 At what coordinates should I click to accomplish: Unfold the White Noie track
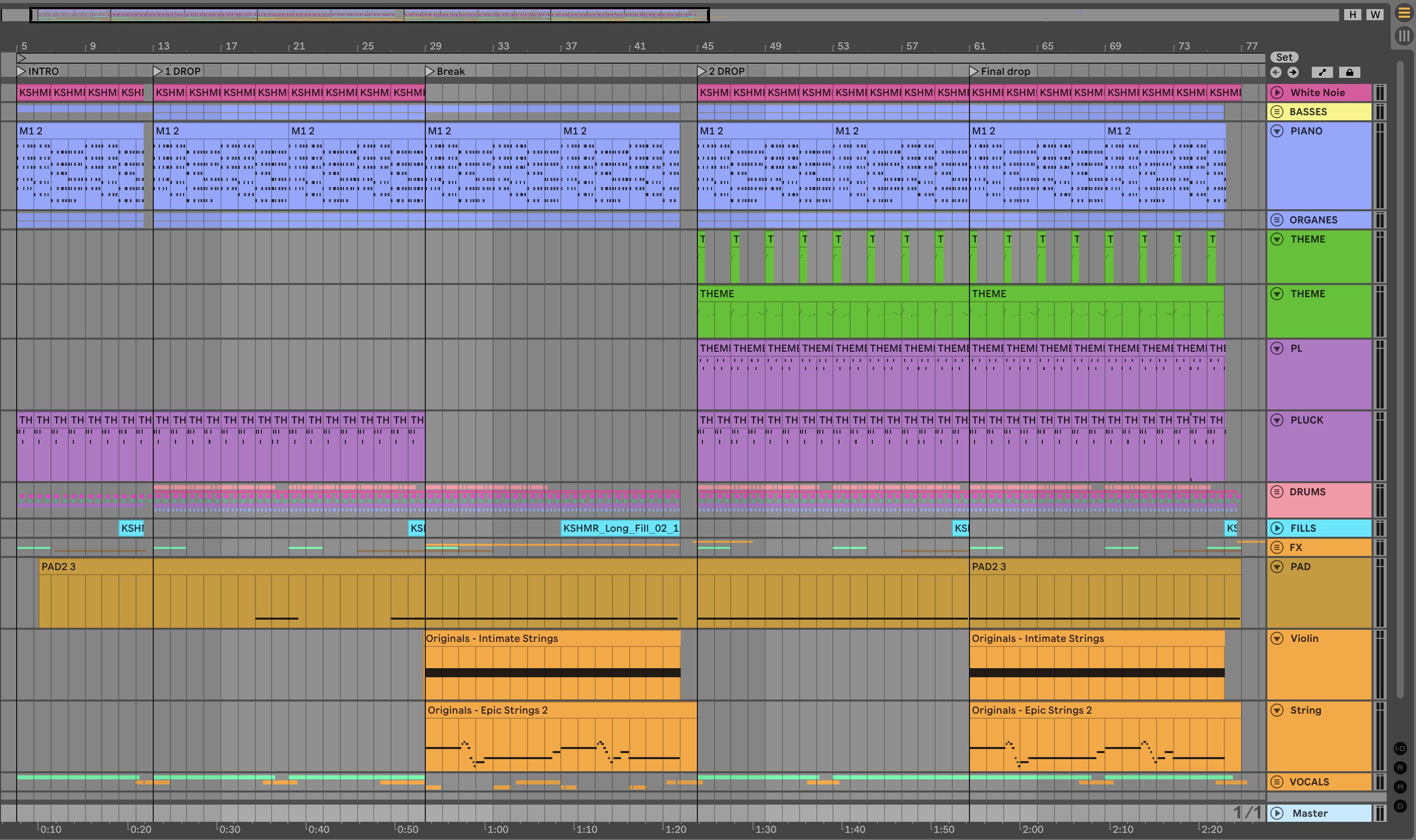tap(1277, 92)
